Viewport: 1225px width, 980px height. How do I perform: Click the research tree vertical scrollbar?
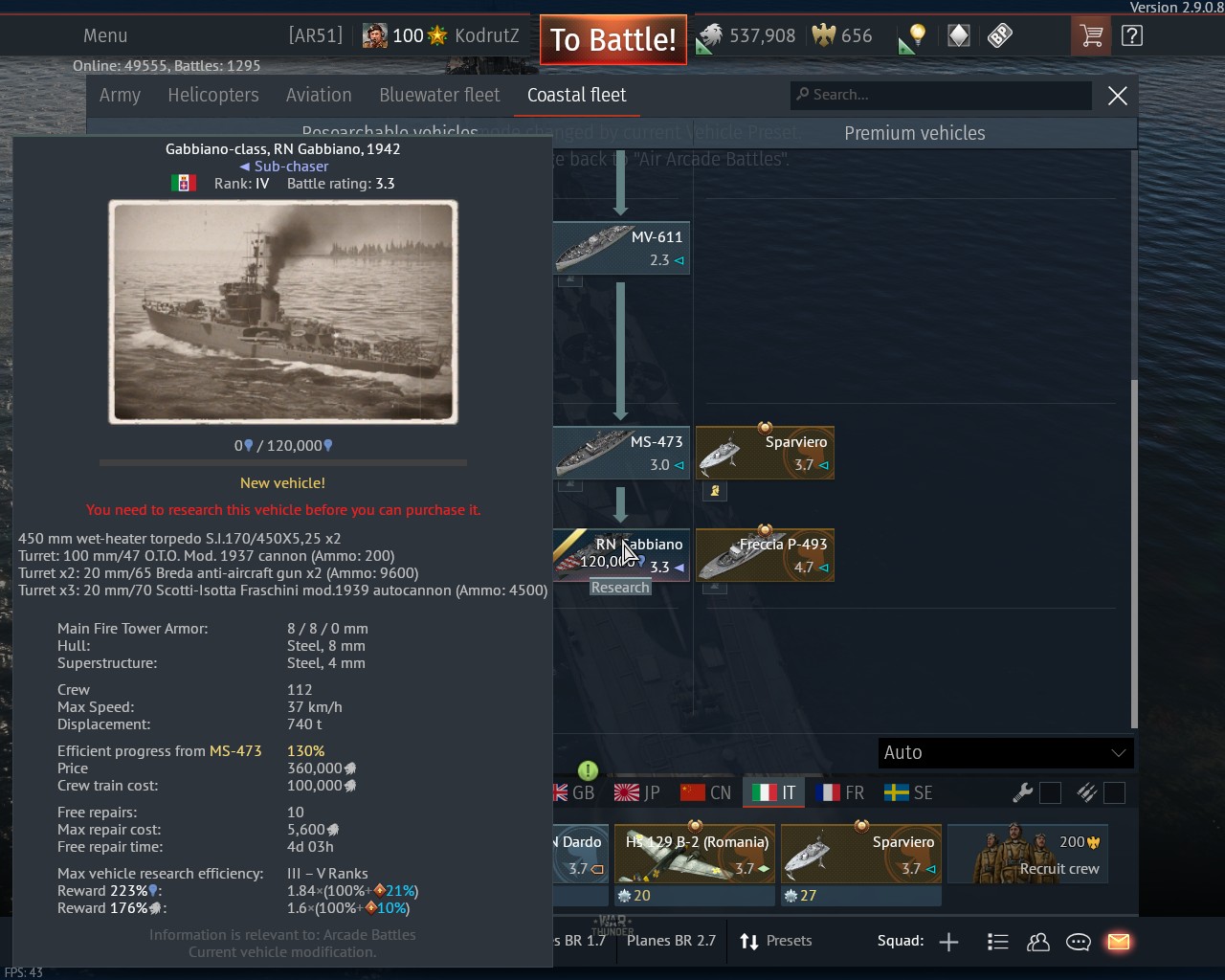(x=1134, y=555)
